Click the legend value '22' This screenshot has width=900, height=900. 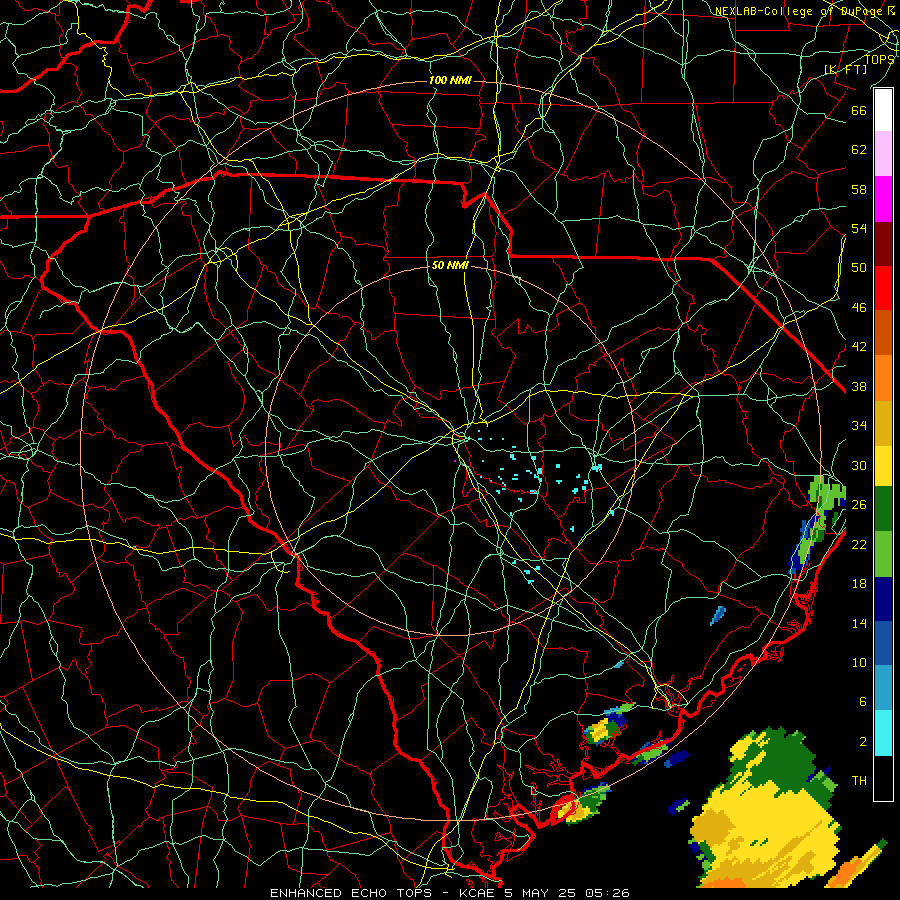(x=859, y=544)
